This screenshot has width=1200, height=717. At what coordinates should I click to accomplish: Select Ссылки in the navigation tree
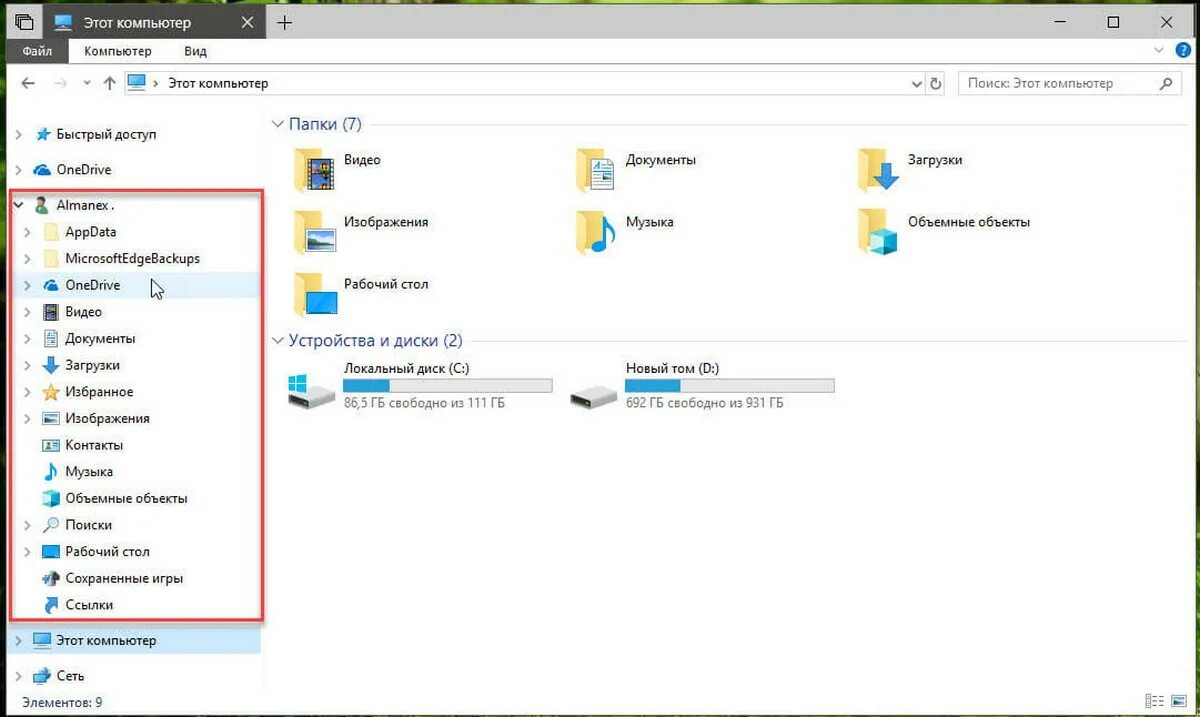point(89,605)
